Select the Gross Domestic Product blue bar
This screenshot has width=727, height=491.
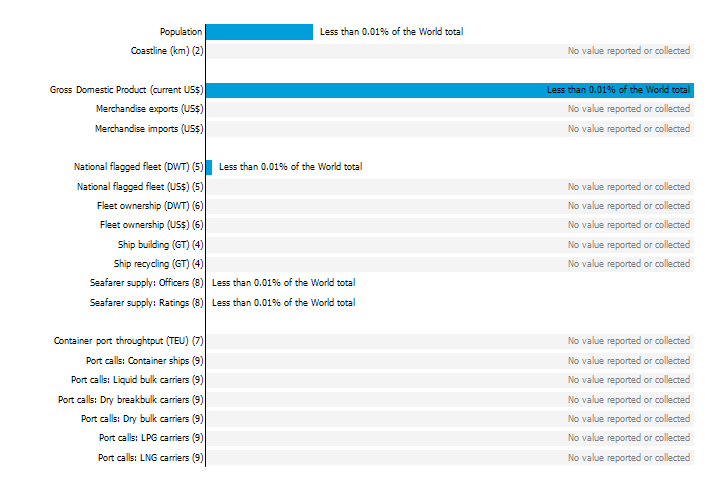pyautogui.click(x=450, y=90)
